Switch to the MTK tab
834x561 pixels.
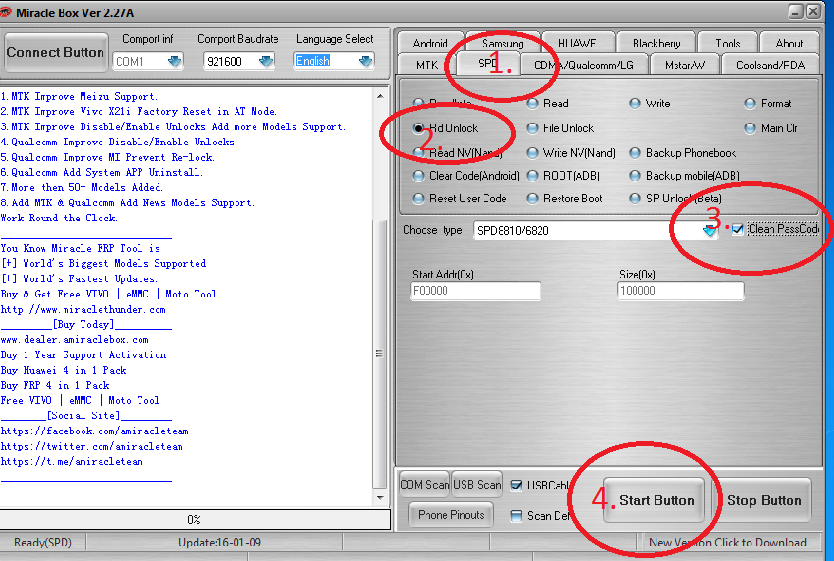click(427, 65)
